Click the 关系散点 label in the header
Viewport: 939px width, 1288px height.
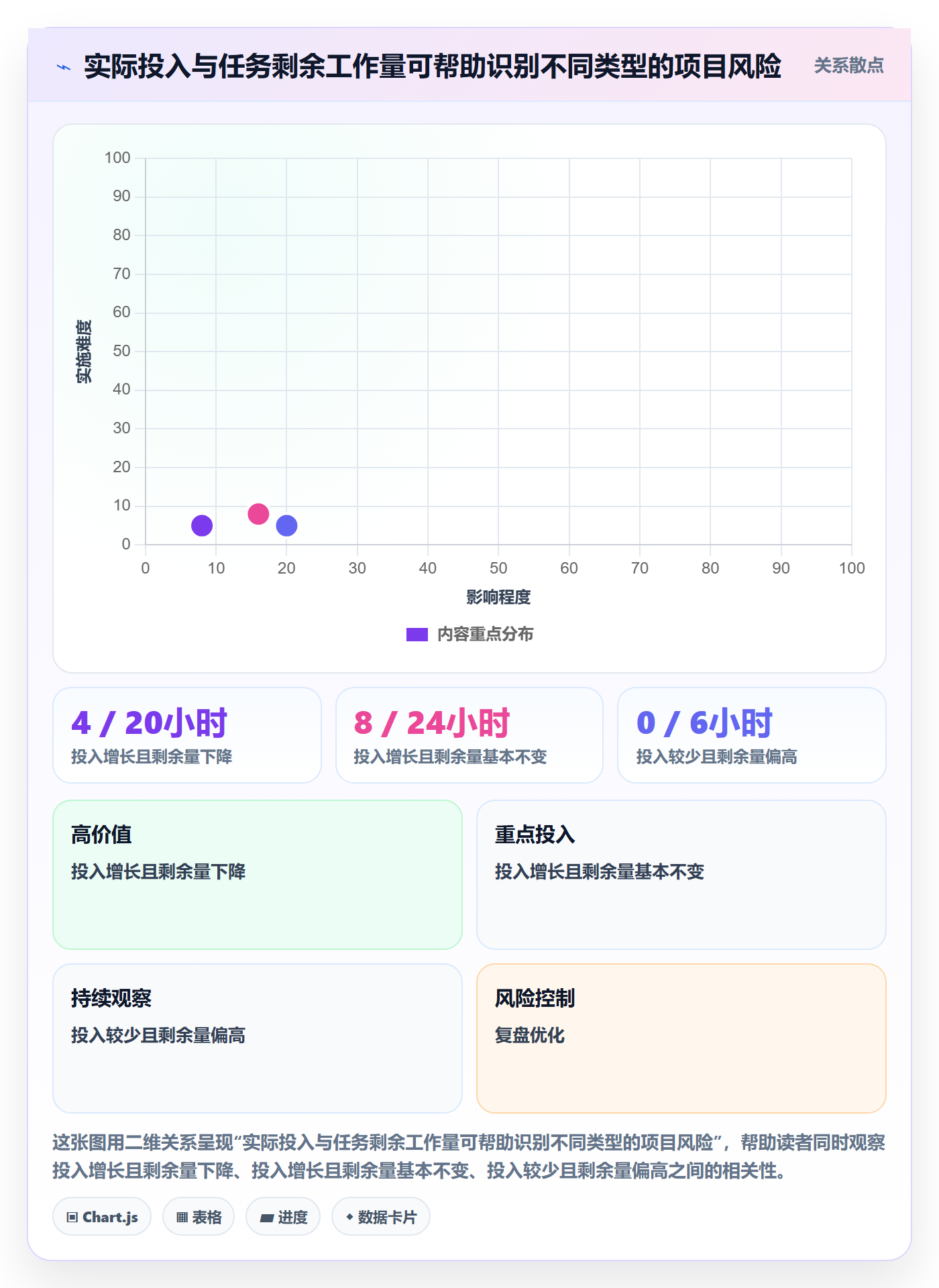pyautogui.click(x=848, y=66)
